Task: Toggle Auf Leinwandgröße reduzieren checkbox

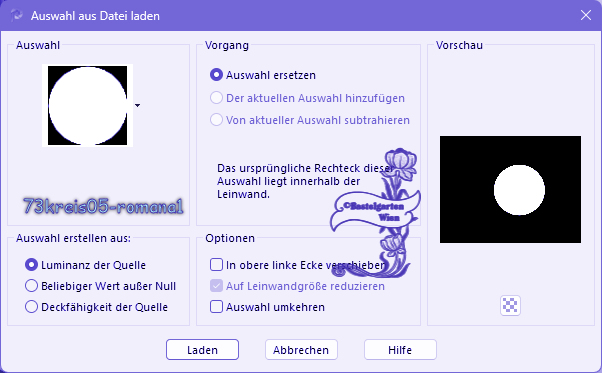Action: pos(216,286)
